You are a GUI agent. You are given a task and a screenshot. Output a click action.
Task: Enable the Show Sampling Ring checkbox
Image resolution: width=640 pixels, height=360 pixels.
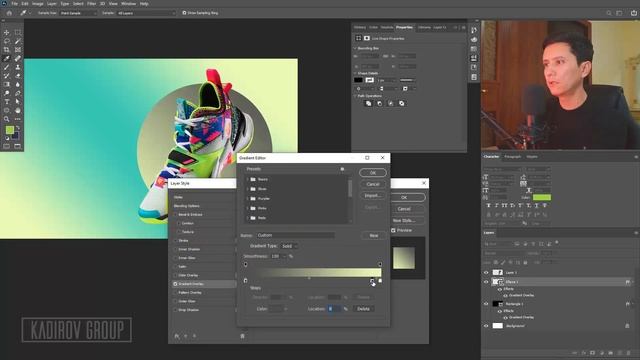[x=184, y=13]
